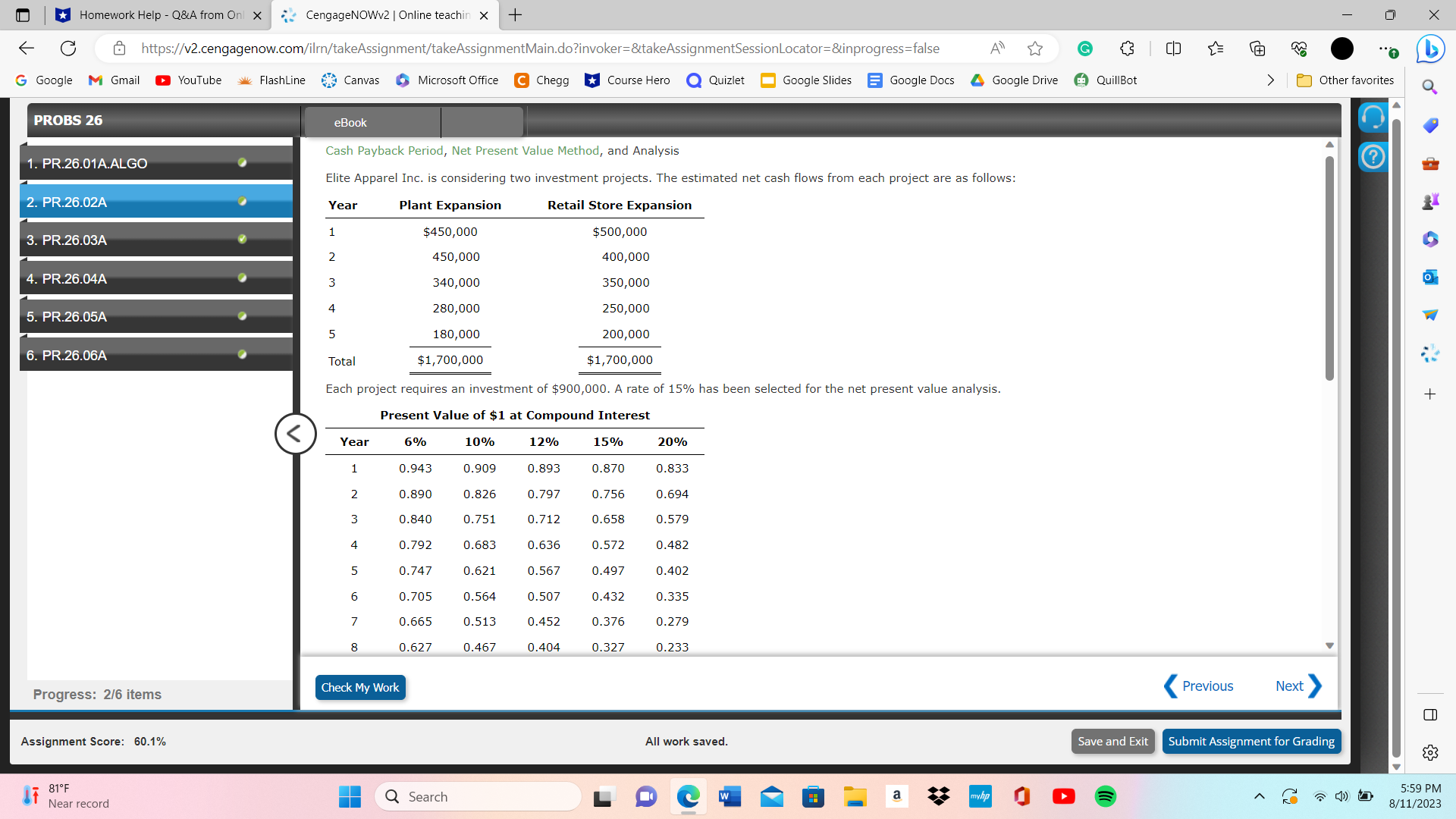Click the Grammarly extension icon
Viewport: 1456px width, 819px height.
tap(1084, 49)
